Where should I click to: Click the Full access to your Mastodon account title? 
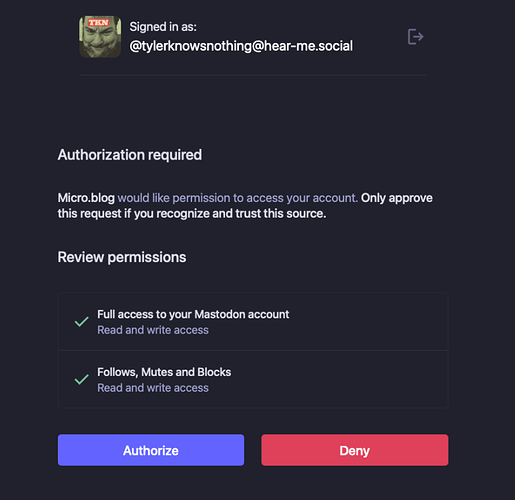(x=193, y=314)
